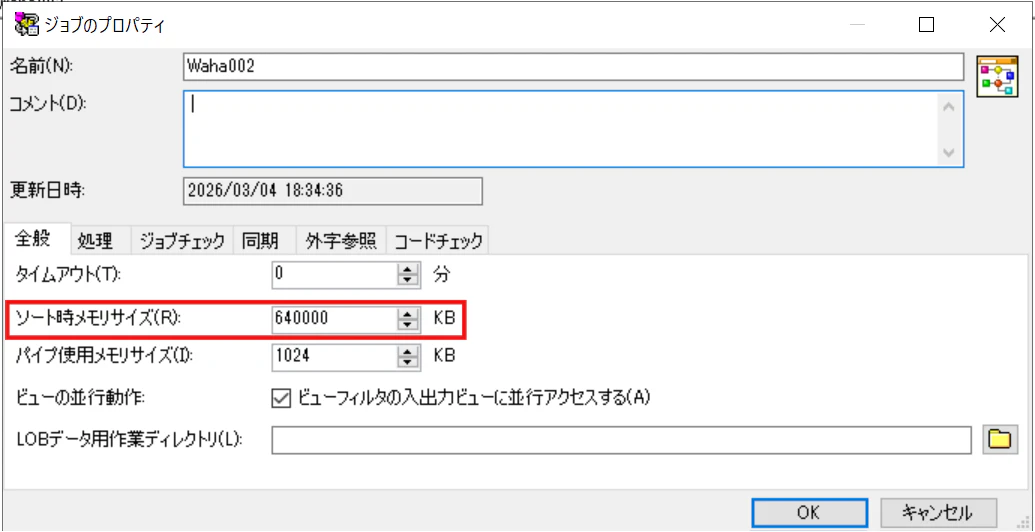
Task: Toggle parallel access to view filter checkbox
Action: 282,398
